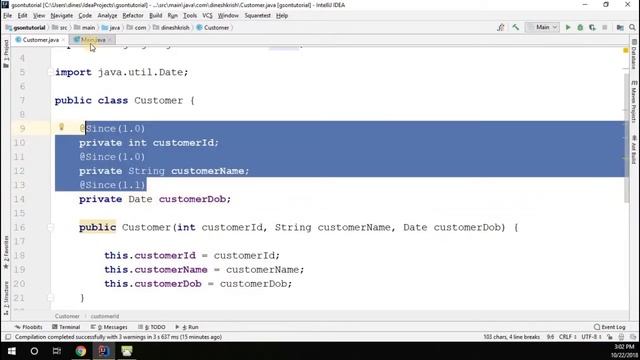The height and width of the screenshot is (360, 640).
Task: Open the Edit menu
Action: click(x=22, y=16)
